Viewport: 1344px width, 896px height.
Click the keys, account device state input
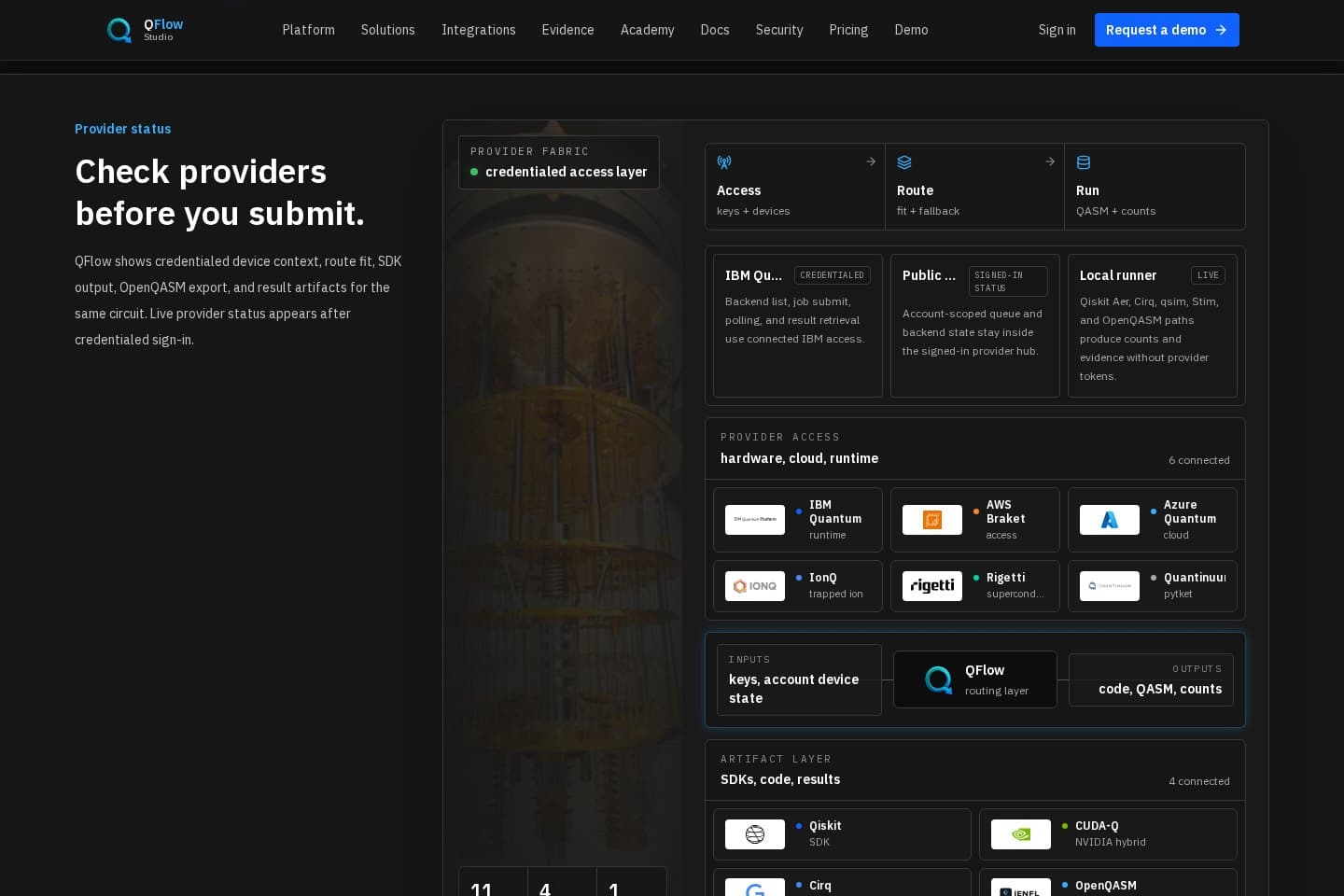click(799, 680)
